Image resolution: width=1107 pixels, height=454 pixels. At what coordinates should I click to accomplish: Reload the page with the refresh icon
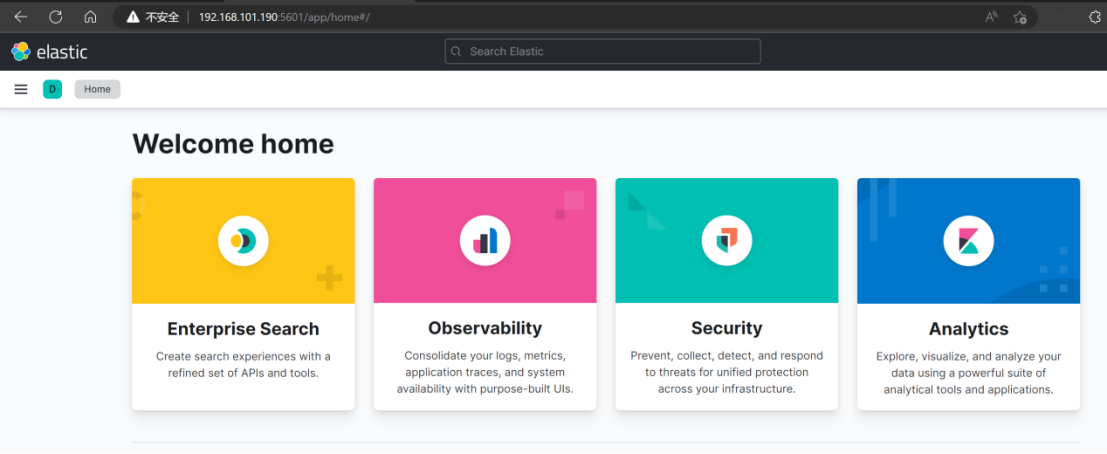(55, 16)
